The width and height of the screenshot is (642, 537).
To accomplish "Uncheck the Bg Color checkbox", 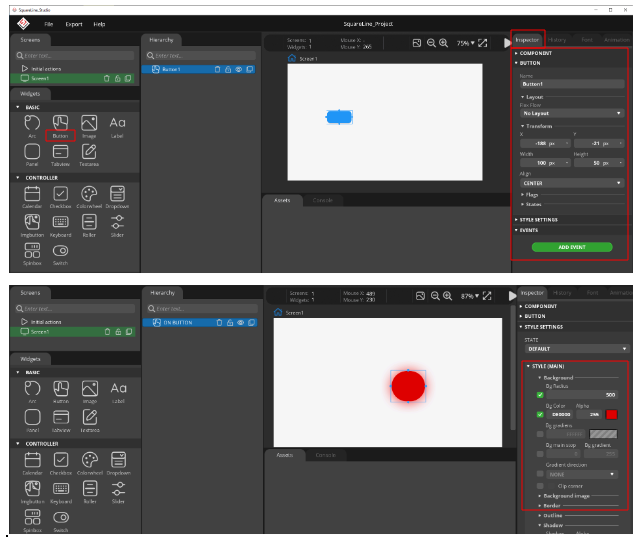I will pyautogui.click(x=540, y=414).
